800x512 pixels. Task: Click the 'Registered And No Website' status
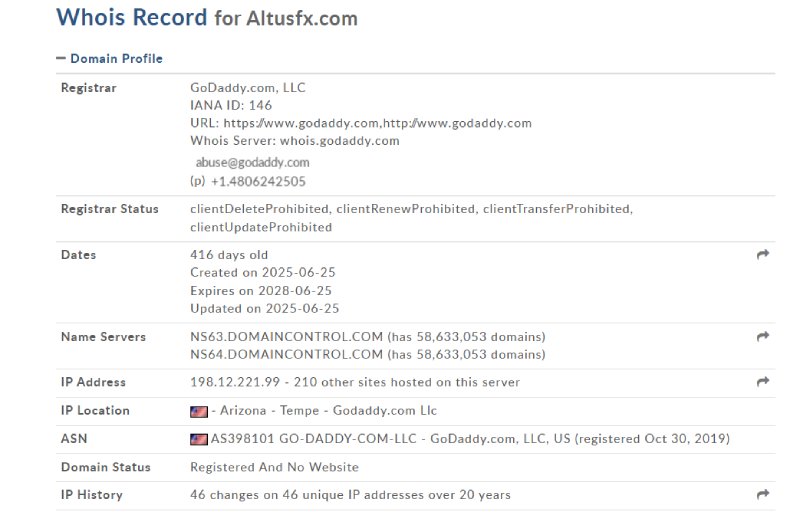(274, 467)
